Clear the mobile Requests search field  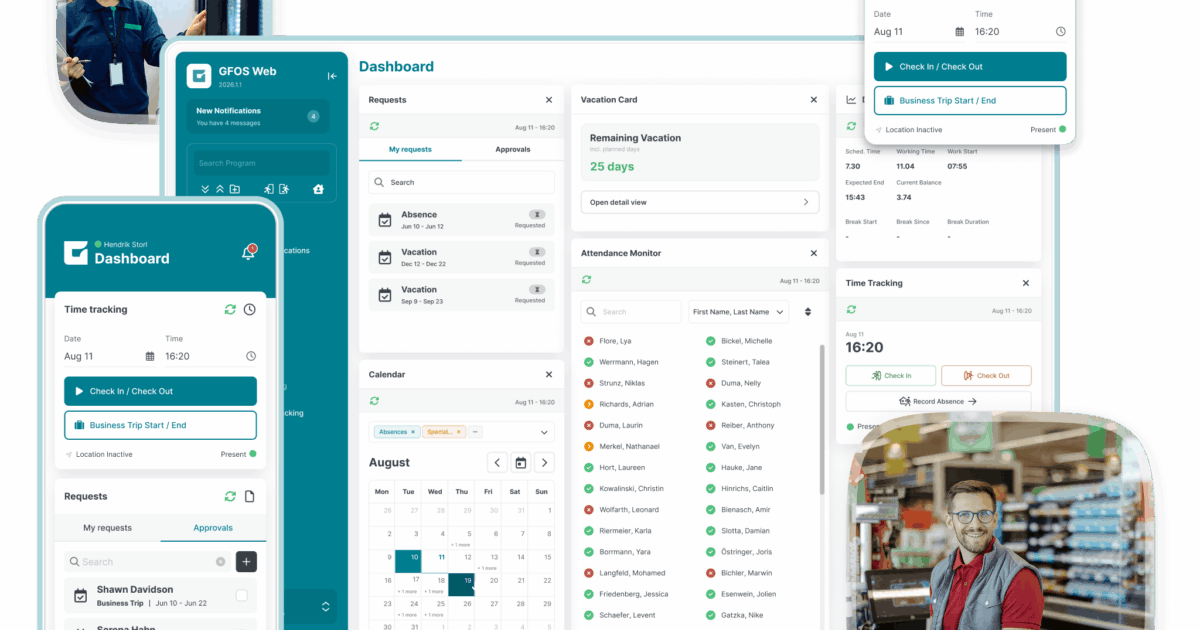coord(221,562)
